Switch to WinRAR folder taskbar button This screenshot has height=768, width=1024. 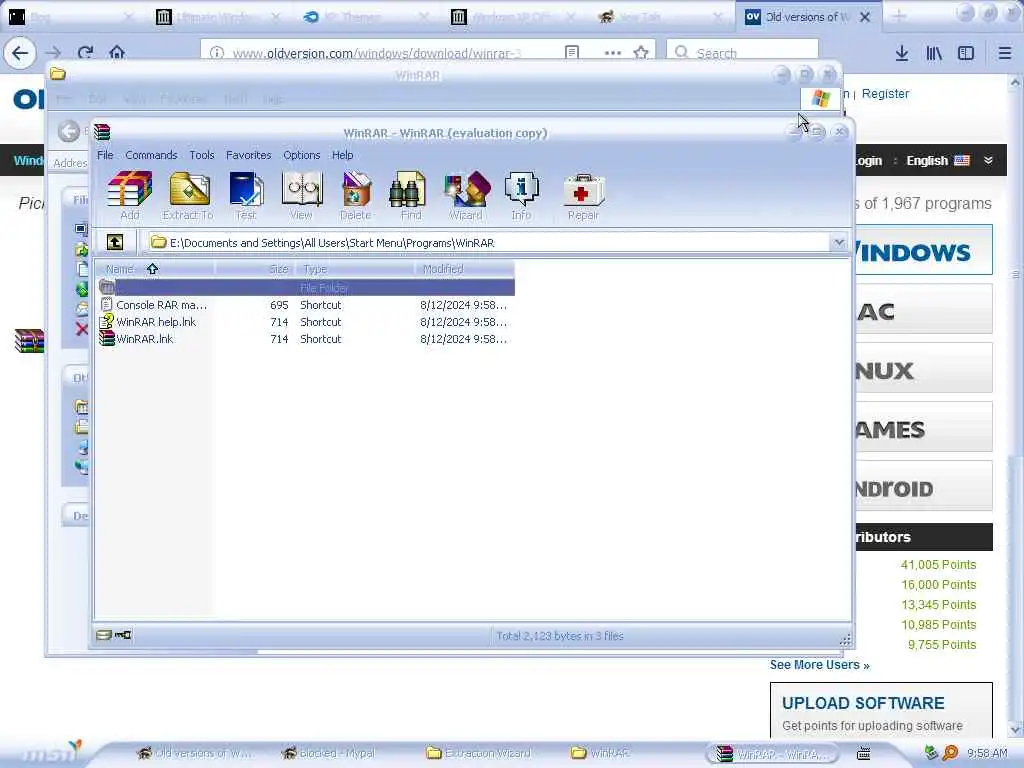601,753
